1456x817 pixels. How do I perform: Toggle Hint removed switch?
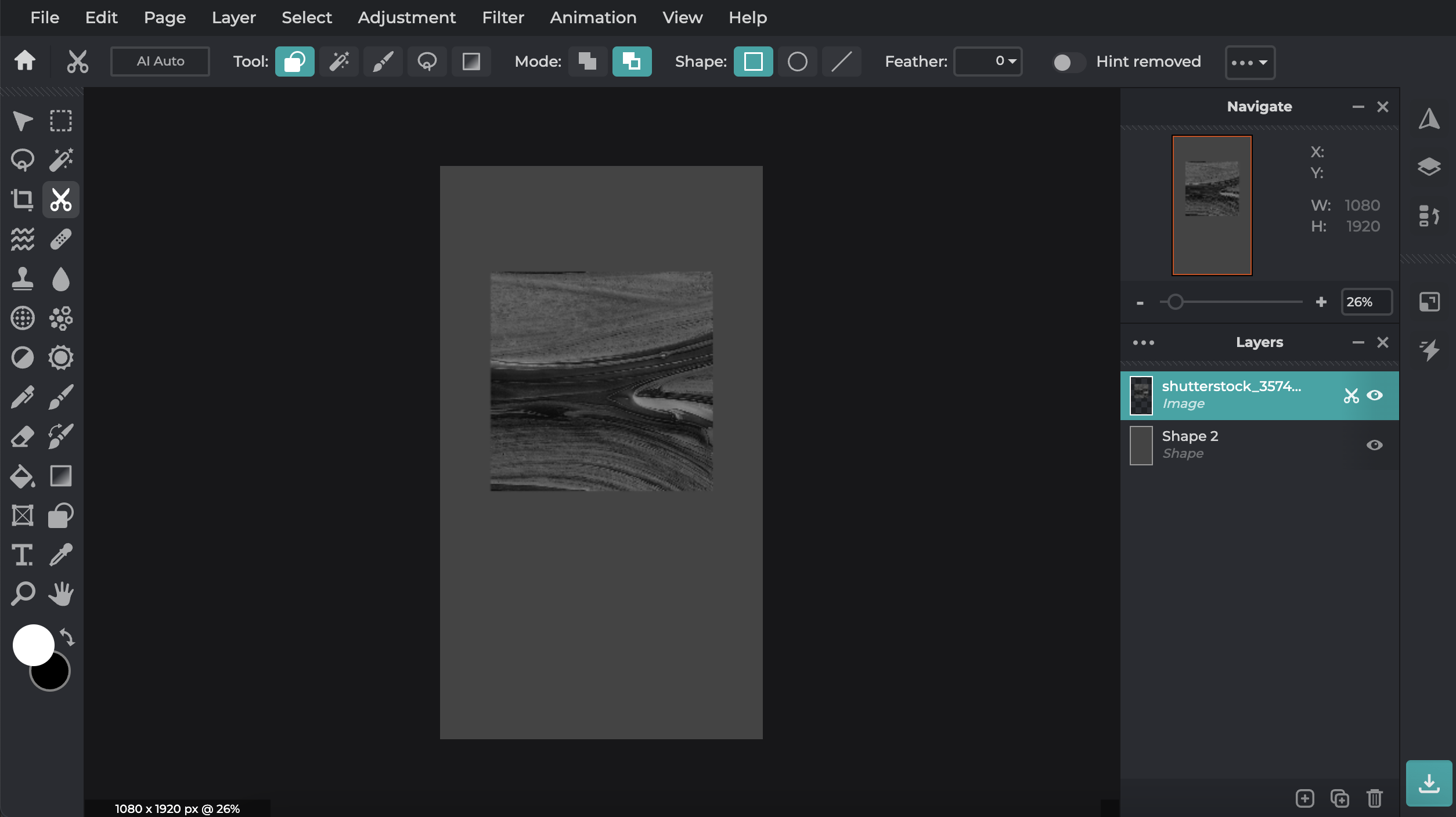(x=1068, y=62)
